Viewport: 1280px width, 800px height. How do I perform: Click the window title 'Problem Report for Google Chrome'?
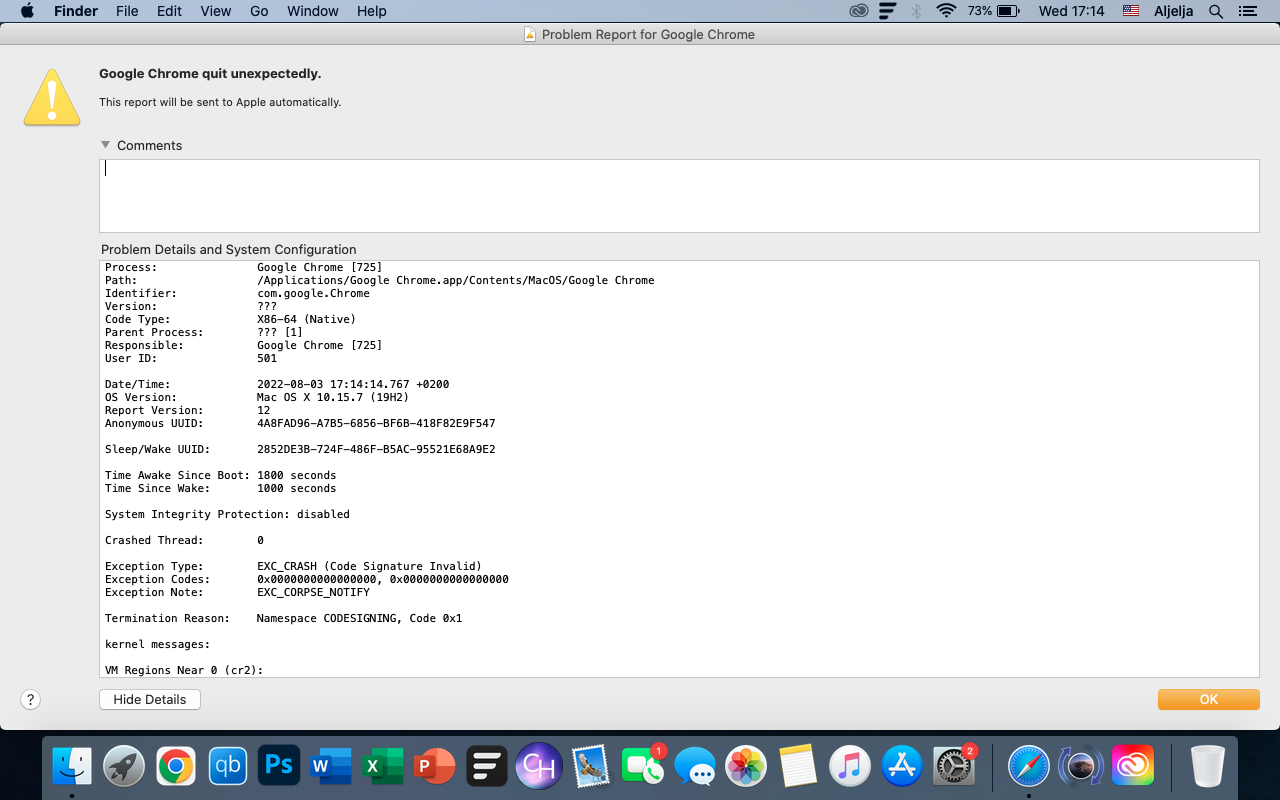[648, 34]
